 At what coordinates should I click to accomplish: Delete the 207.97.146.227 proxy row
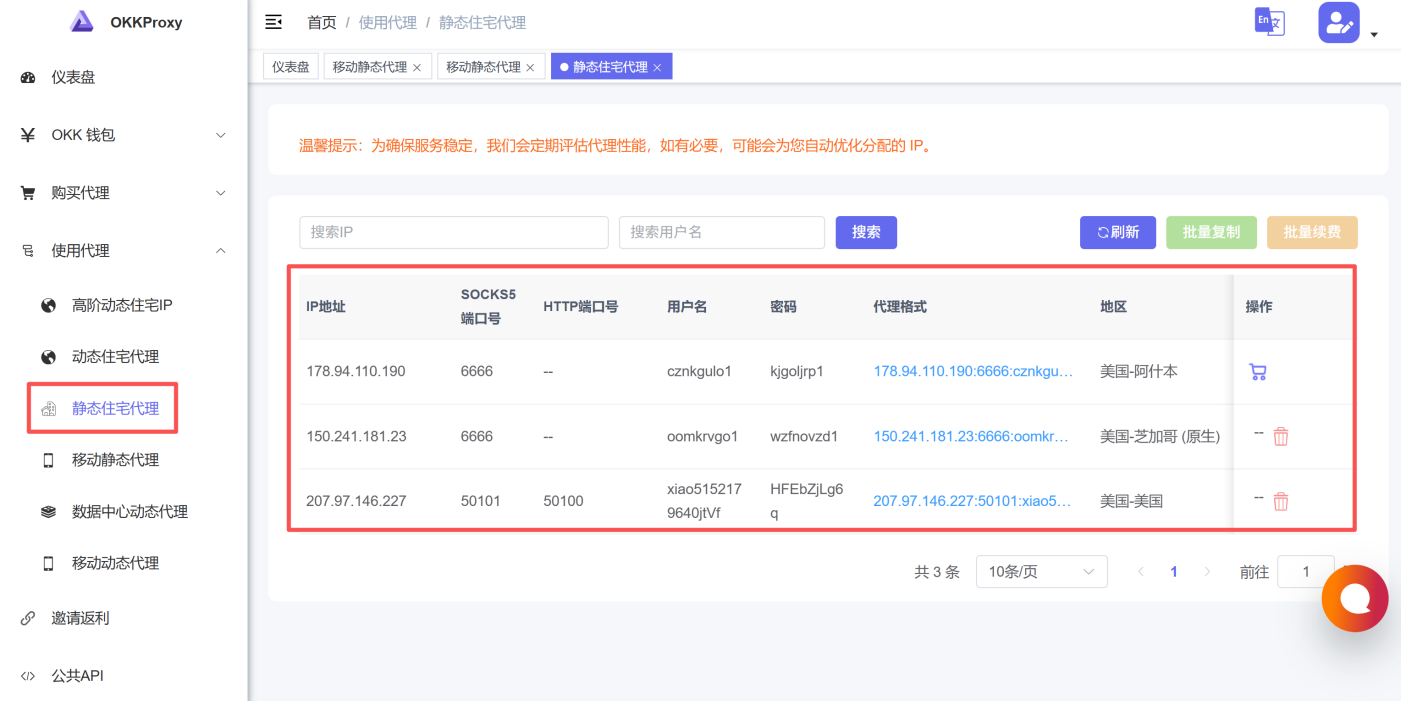click(1281, 501)
